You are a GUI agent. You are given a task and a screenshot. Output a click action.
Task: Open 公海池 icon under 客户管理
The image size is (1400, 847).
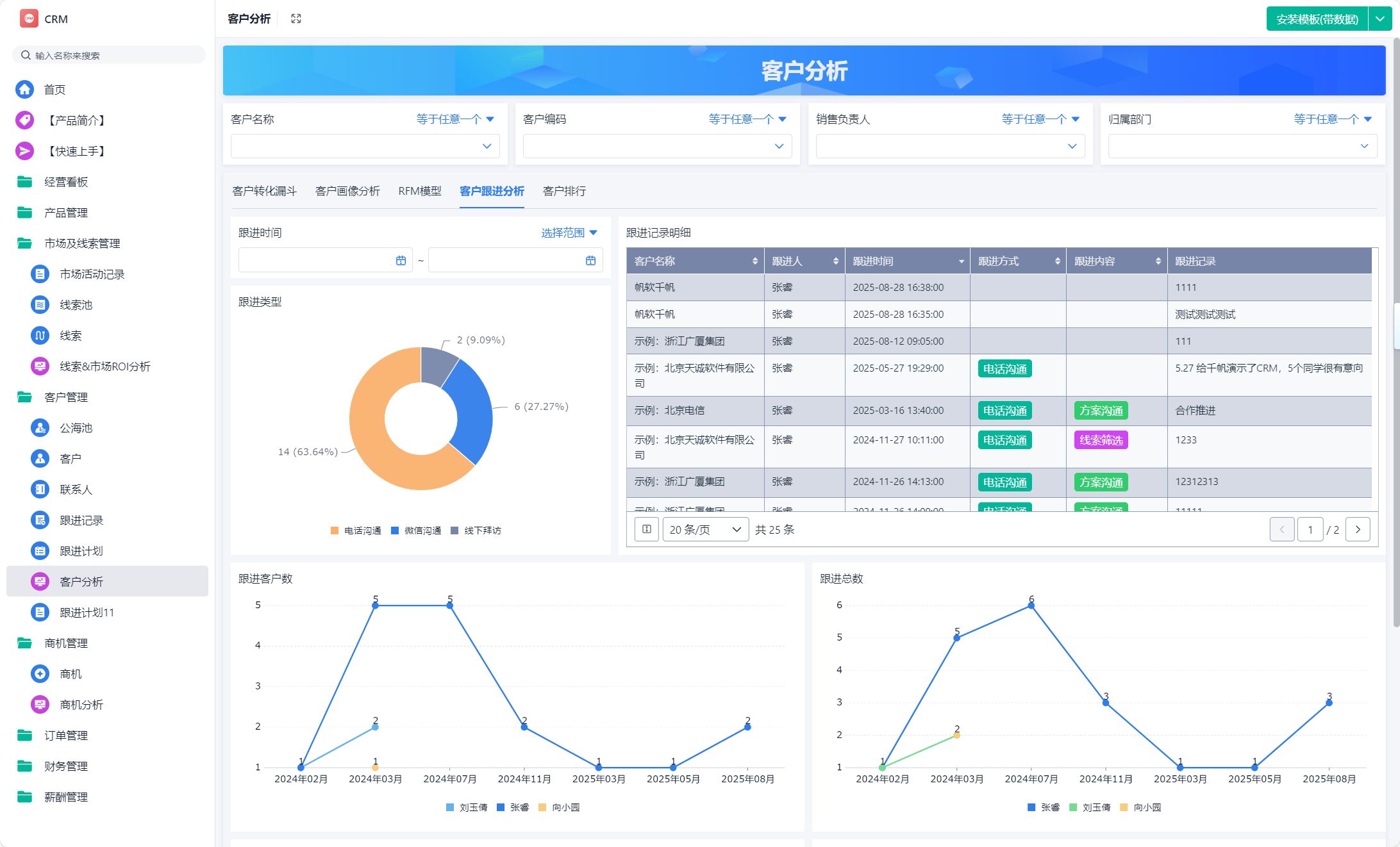coord(40,428)
